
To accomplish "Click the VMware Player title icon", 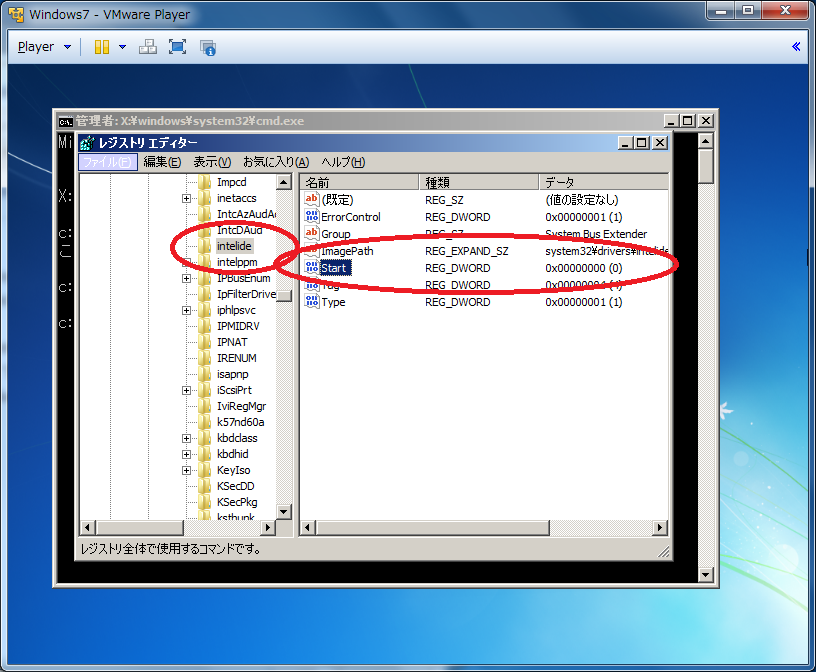I will [x=16, y=14].
